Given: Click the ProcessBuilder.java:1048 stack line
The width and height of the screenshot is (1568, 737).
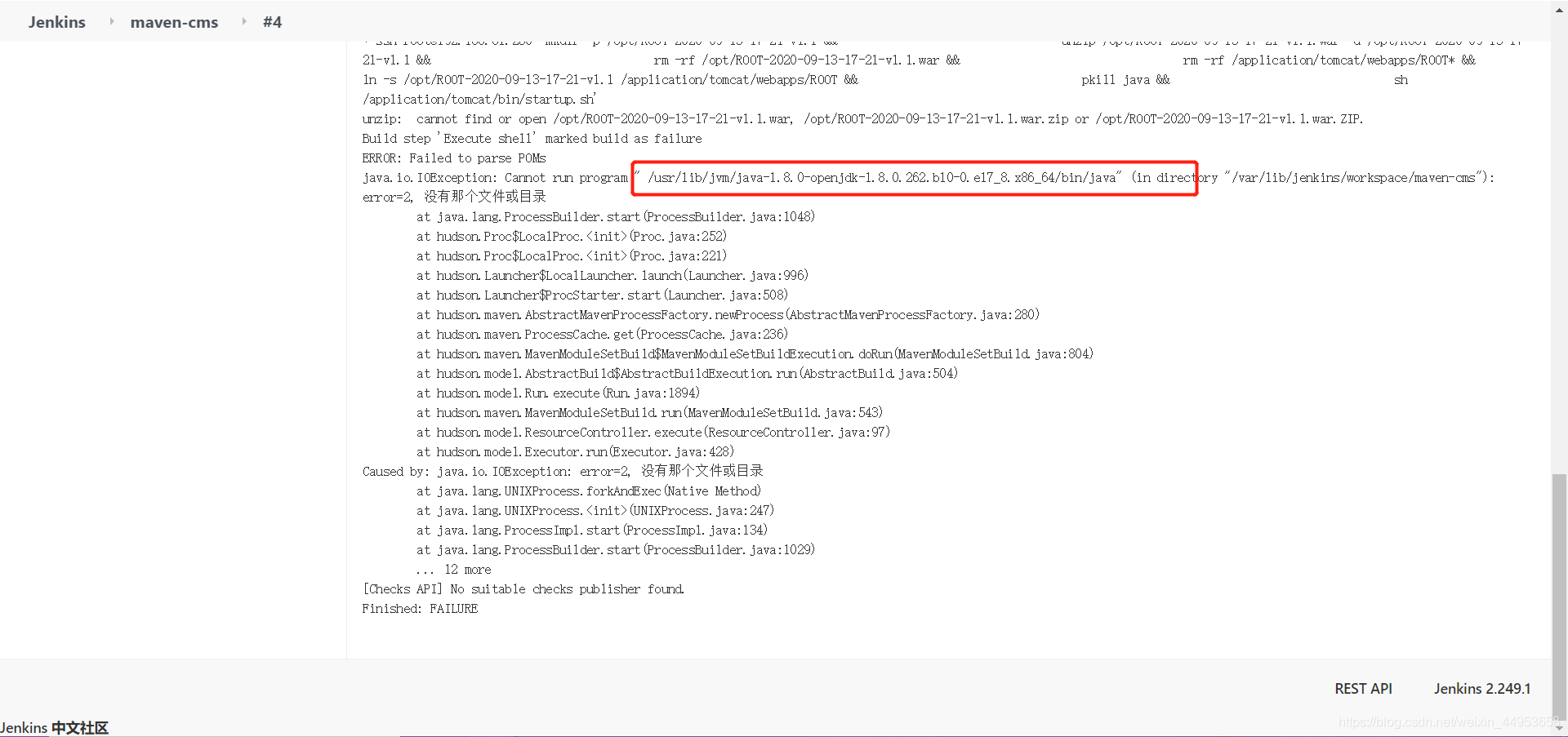Looking at the screenshot, I should (616, 217).
